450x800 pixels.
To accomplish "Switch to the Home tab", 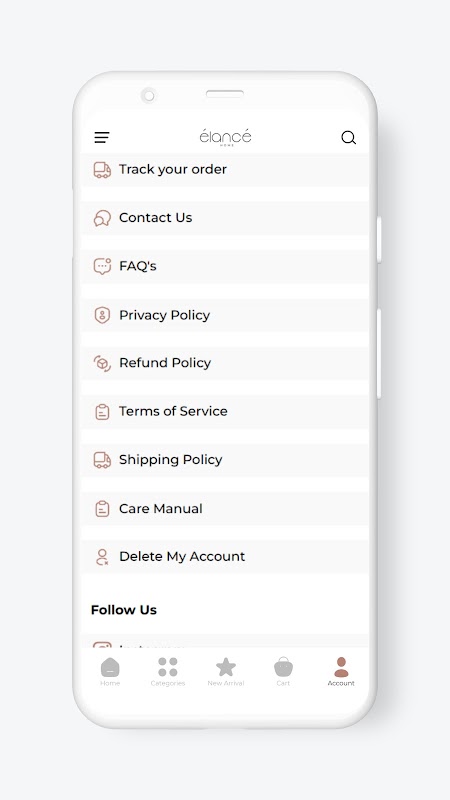I will pyautogui.click(x=110, y=671).
